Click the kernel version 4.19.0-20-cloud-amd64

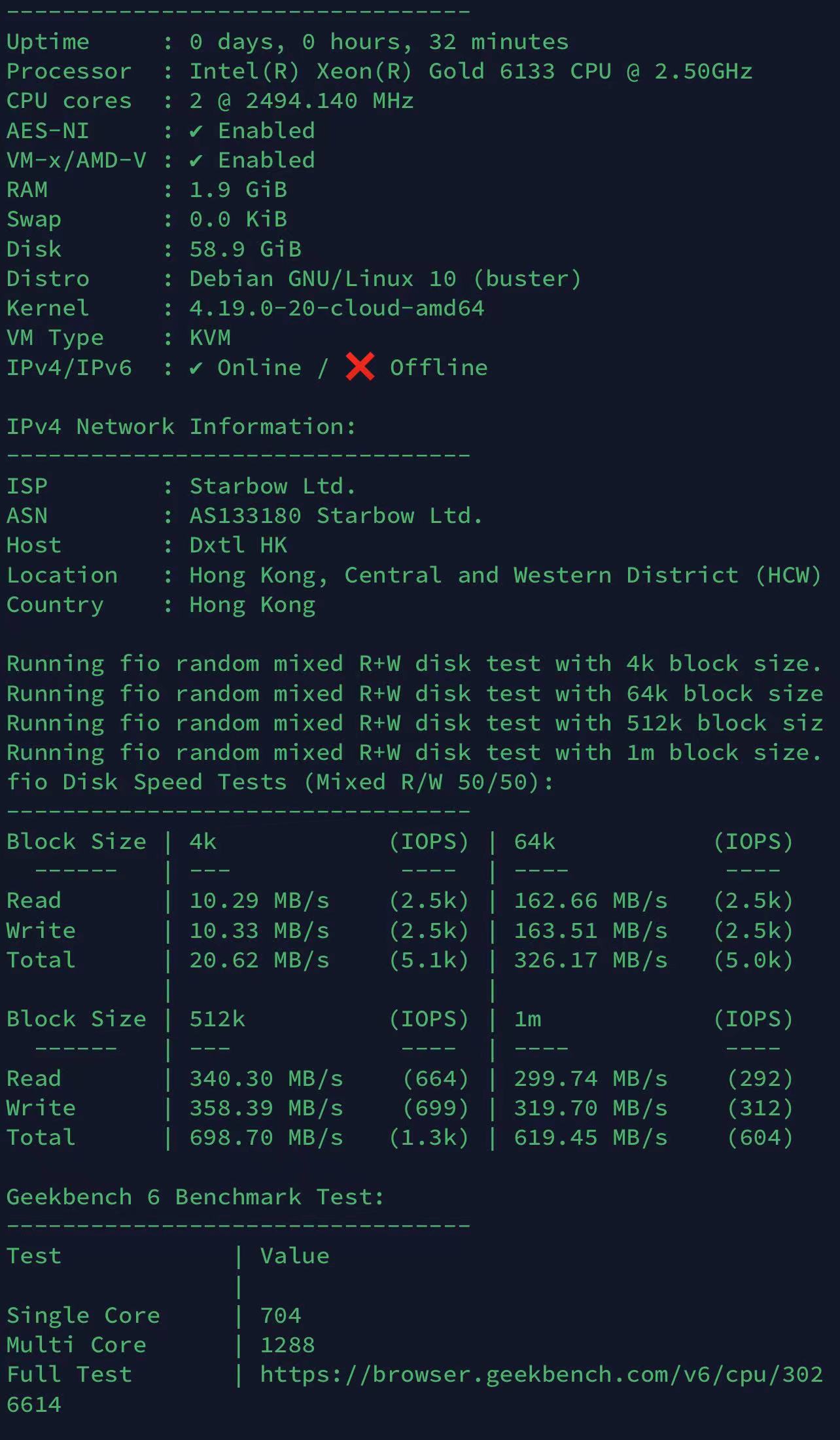point(337,308)
